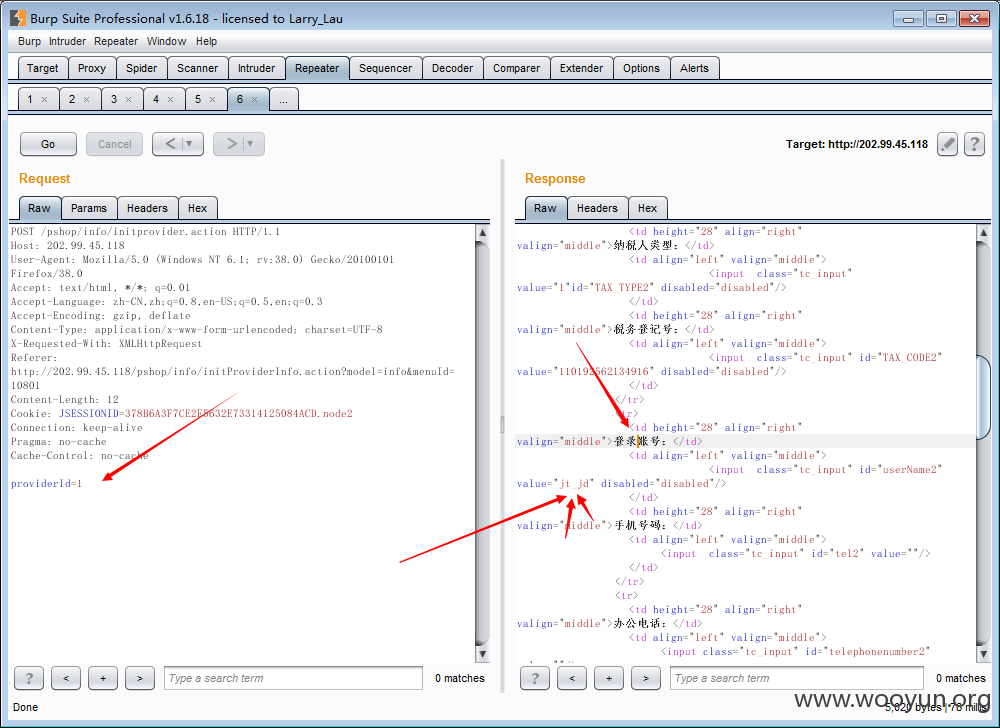Viewport: 1000px width, 728px height.
Task: Click the plus button in request search bar
Action: [x=103, y=678]
